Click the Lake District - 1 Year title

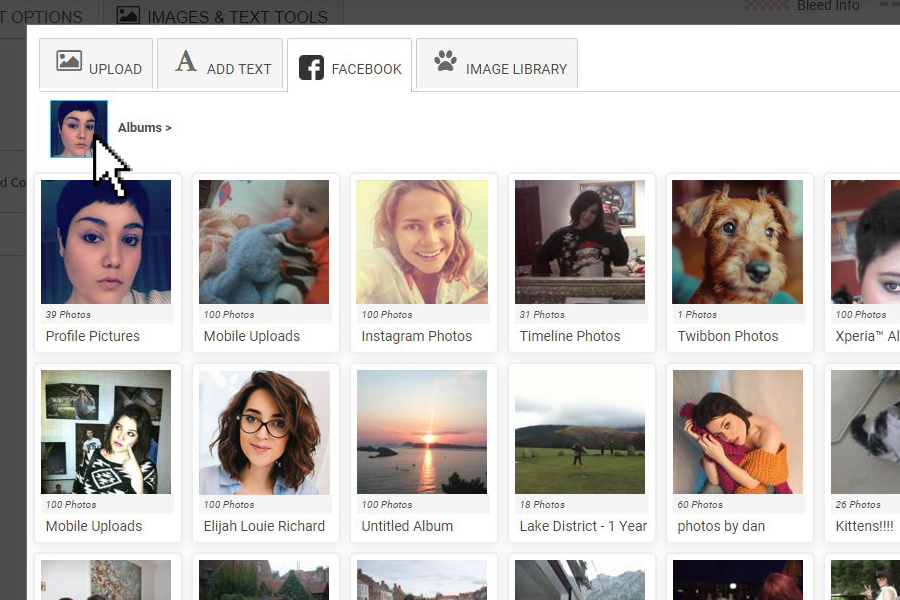click(583, 526)
